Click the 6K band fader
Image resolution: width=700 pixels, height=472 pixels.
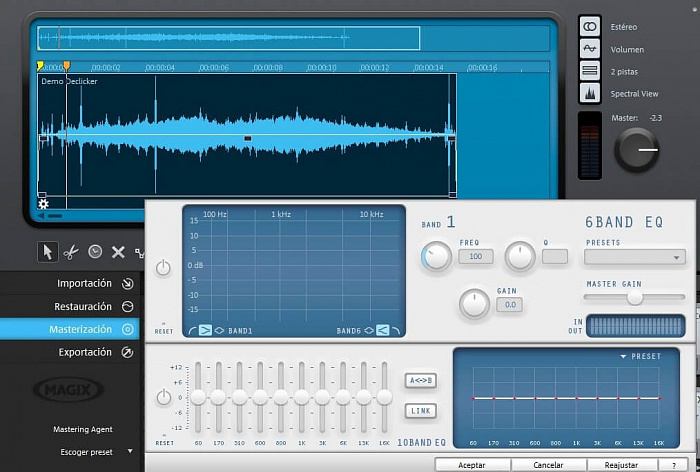pos(343,397)
